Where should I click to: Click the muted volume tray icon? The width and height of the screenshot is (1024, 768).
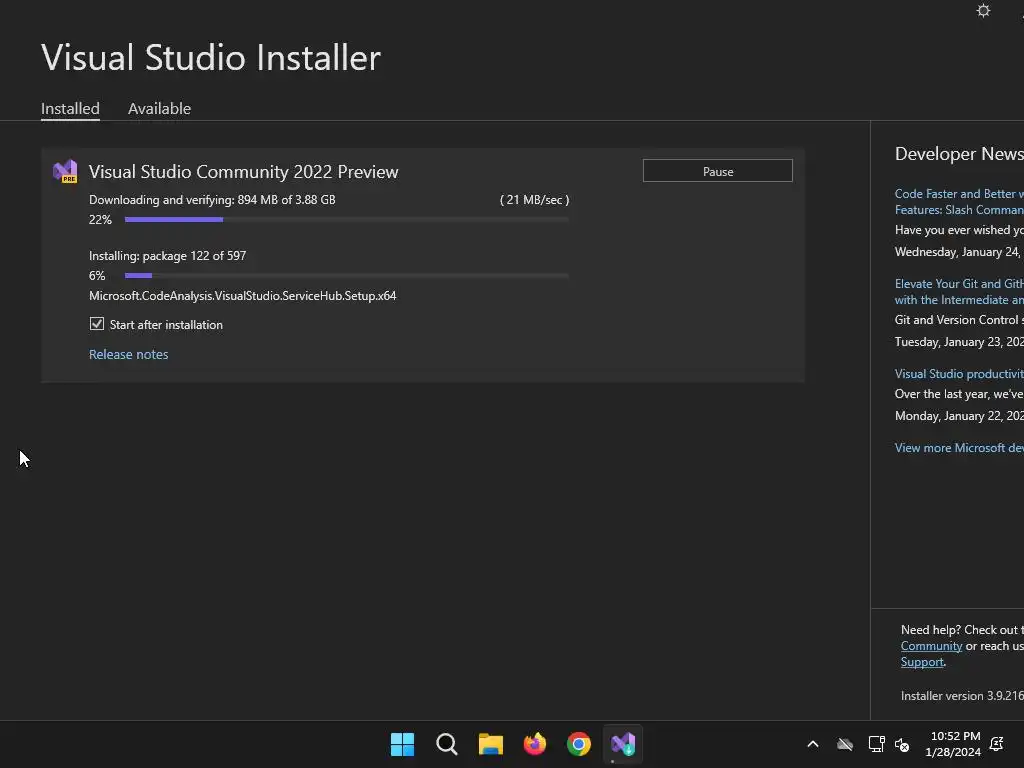coord(902,744)
